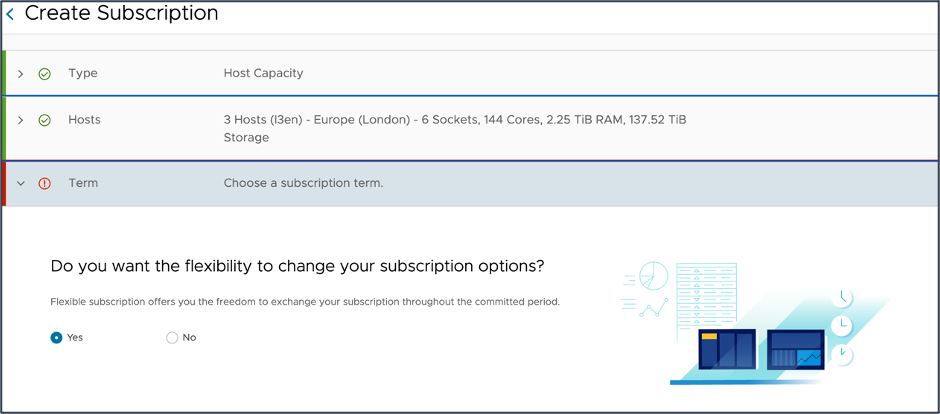Viewport: 940px width, 414px height.
Task: Click the pie chart graphic in the illustration
Action: [x=652, y=277]
